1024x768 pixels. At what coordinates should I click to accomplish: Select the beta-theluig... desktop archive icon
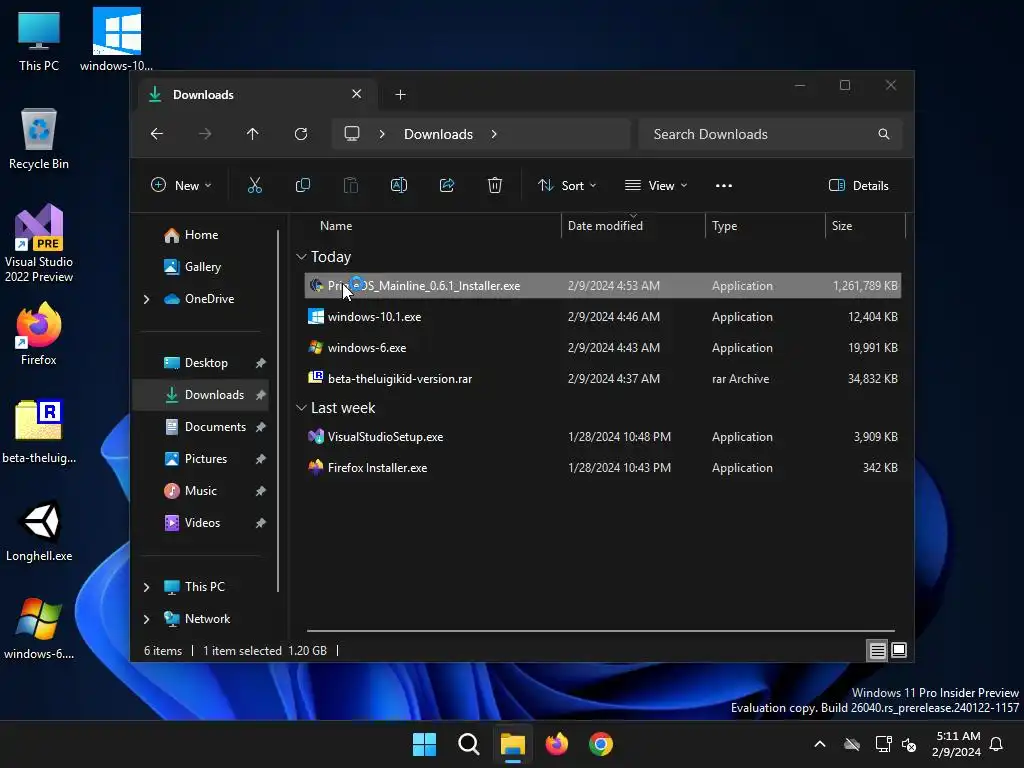tap(39, 432)
